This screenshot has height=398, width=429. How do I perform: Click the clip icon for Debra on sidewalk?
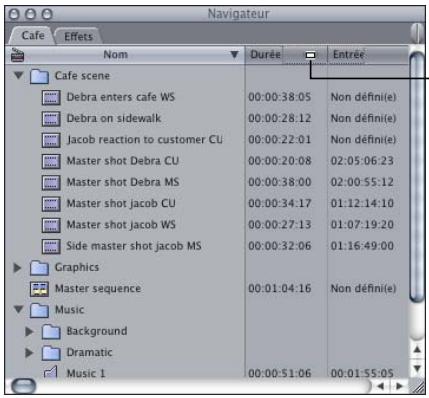51,119
